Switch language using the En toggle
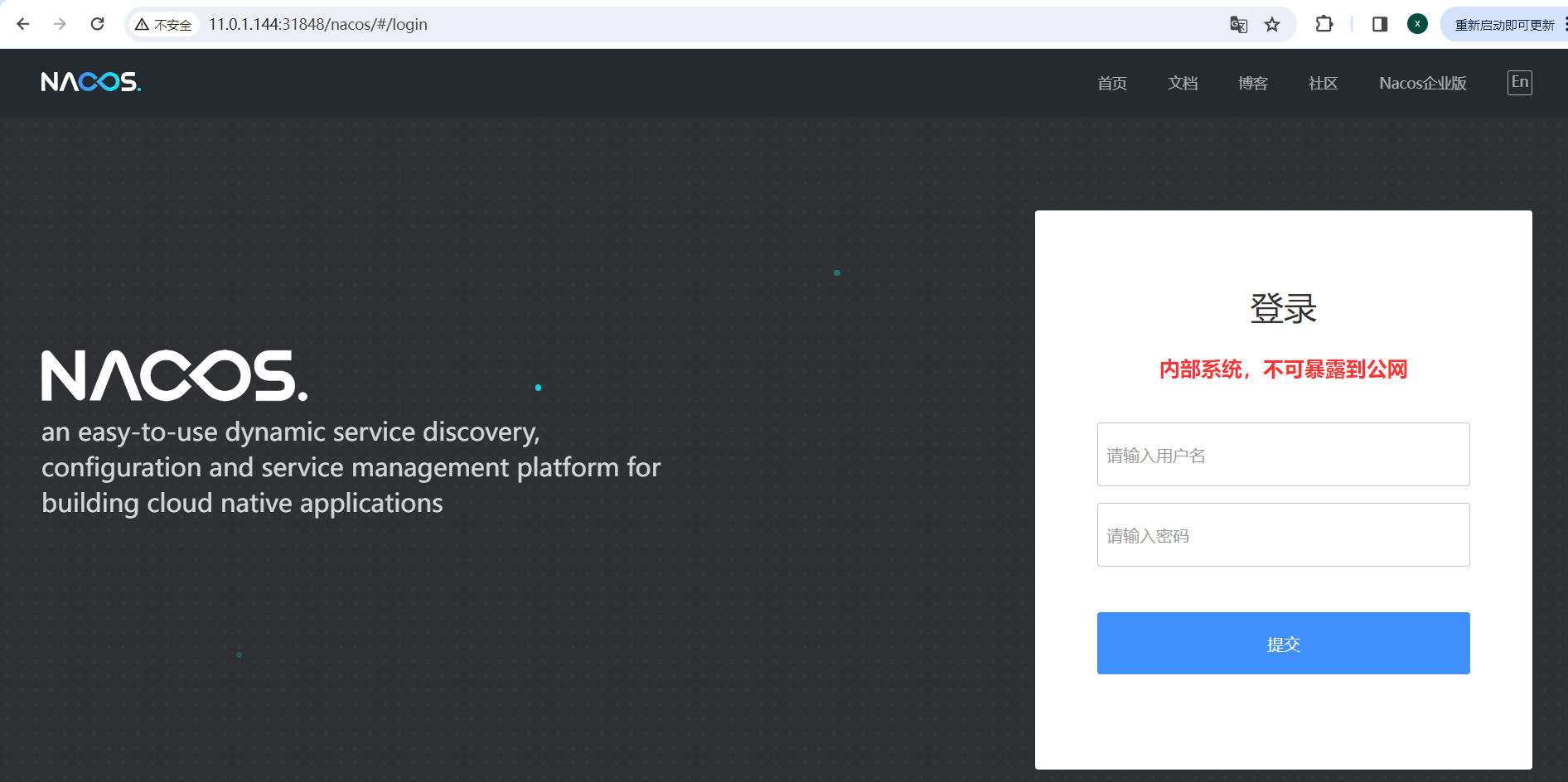 pyautogui.click(x=1519, y=82)
